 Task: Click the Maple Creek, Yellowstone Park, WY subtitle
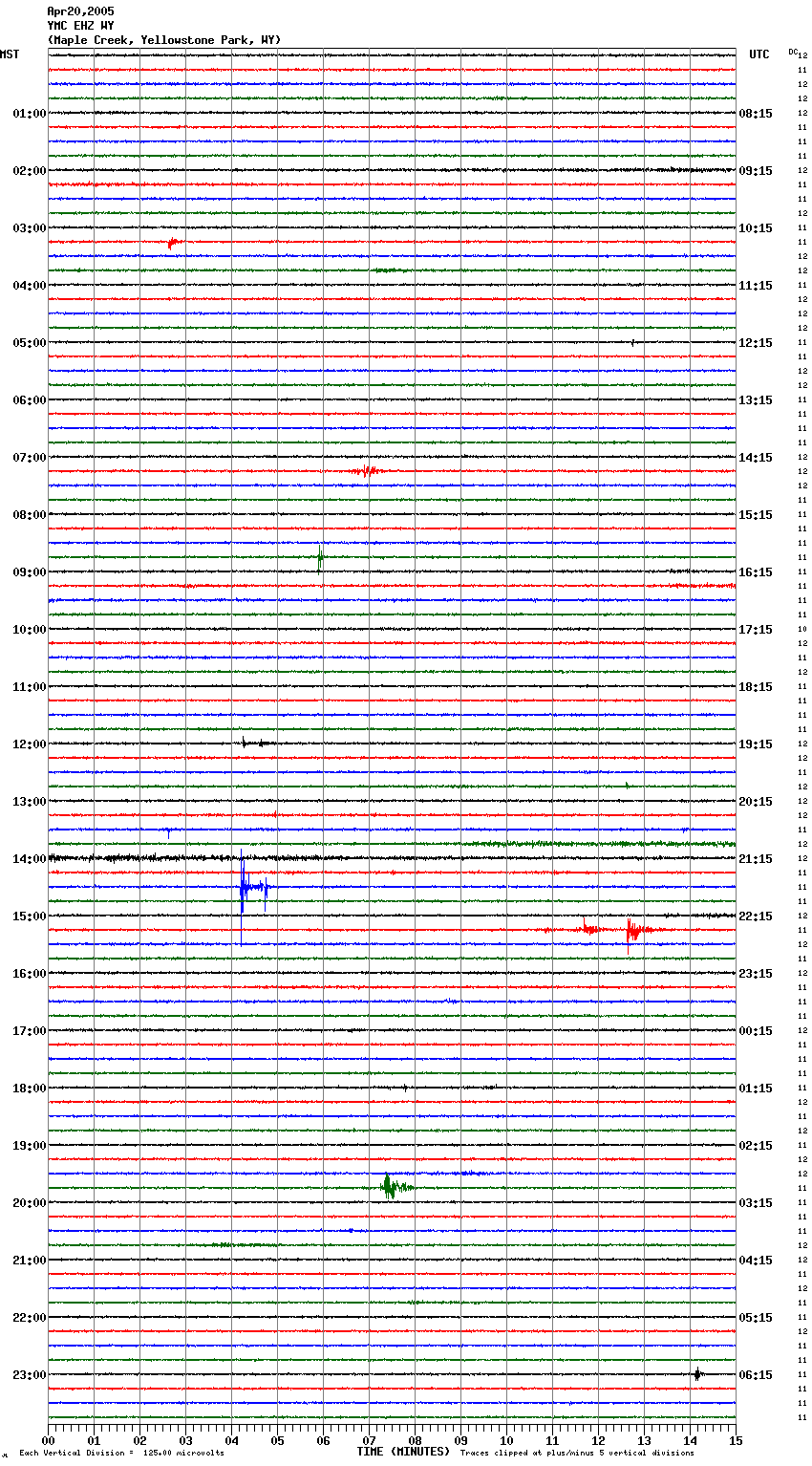tap(164, 40)
